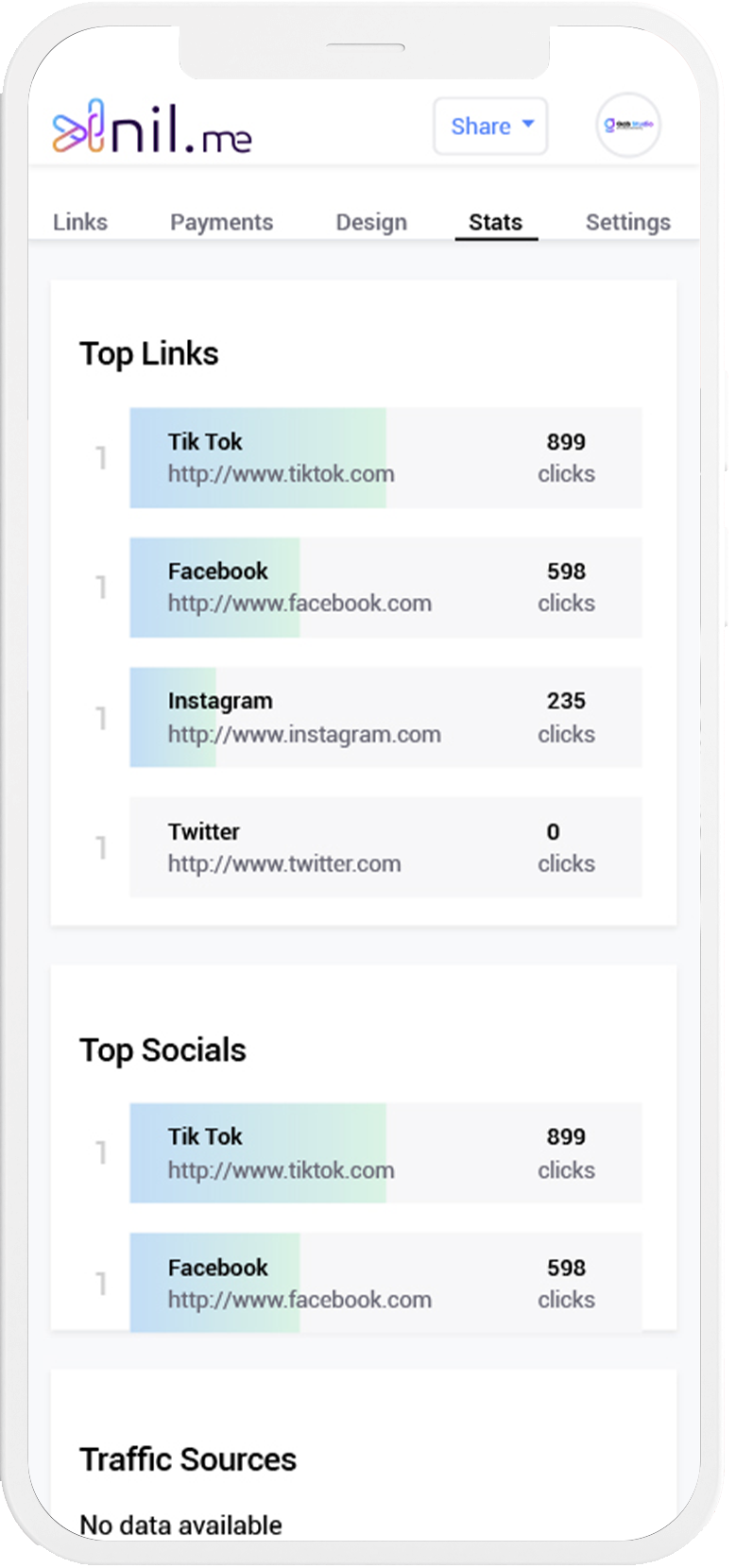The width and height of the screenshot is (736, 1568).
Task: Go to the Design tab
Action: coord(371,222)
